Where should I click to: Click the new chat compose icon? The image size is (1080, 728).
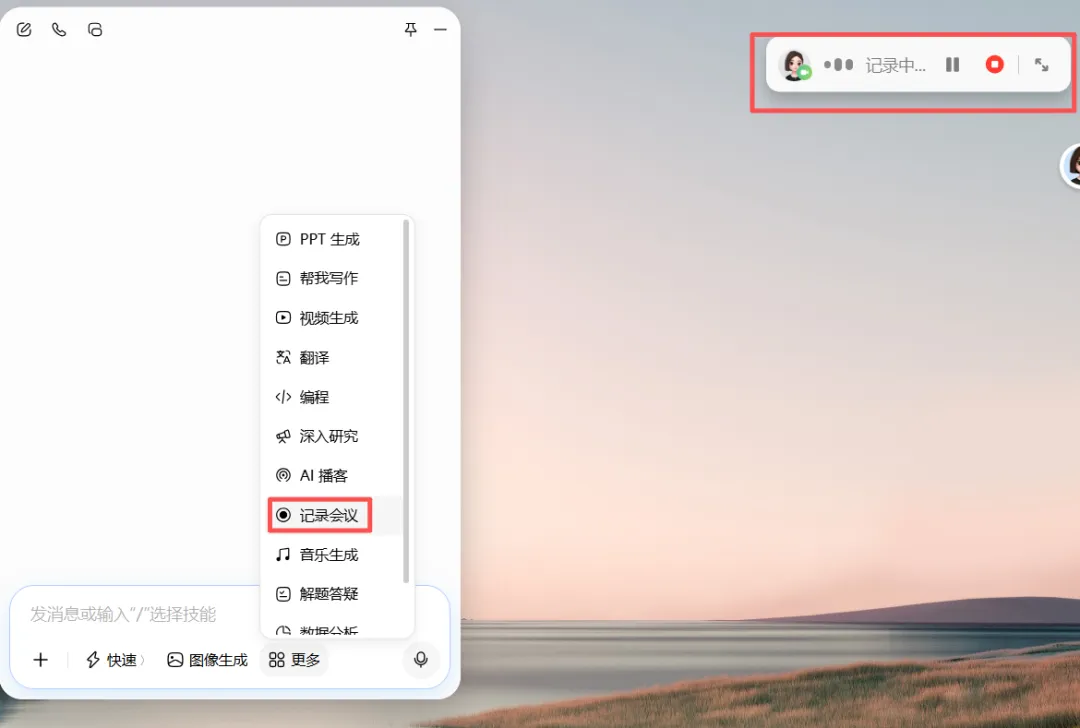[24, 30]
